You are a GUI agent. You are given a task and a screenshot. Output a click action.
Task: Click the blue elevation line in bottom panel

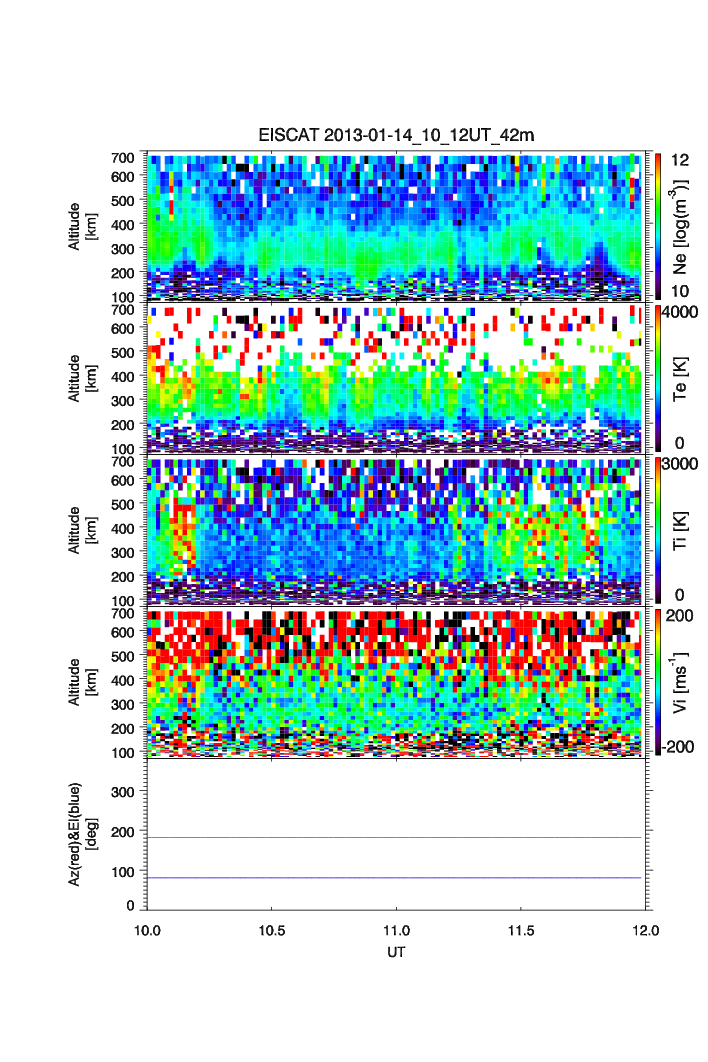[x=394, y=878]
